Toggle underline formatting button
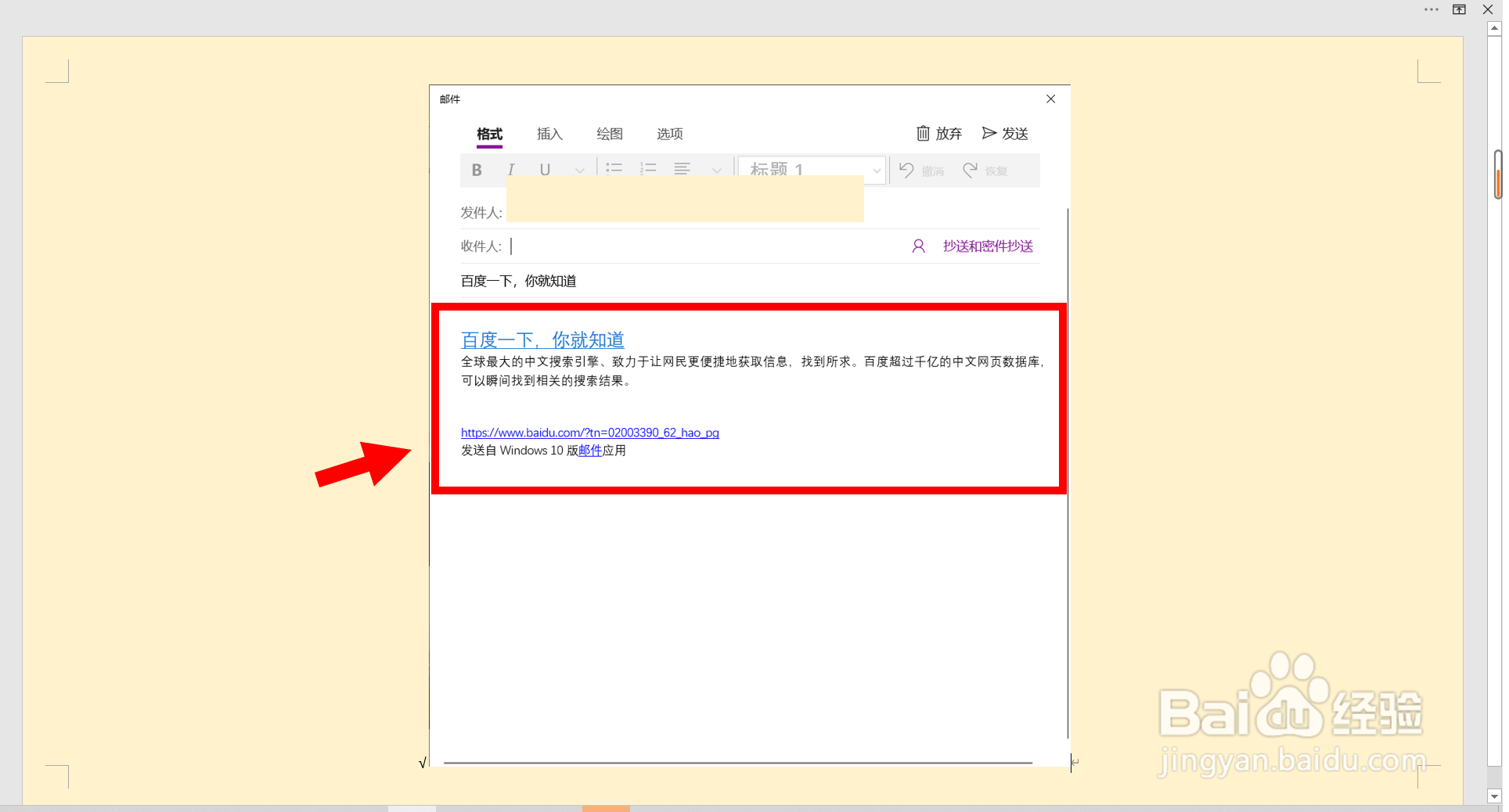 click(x=546, y=170)
